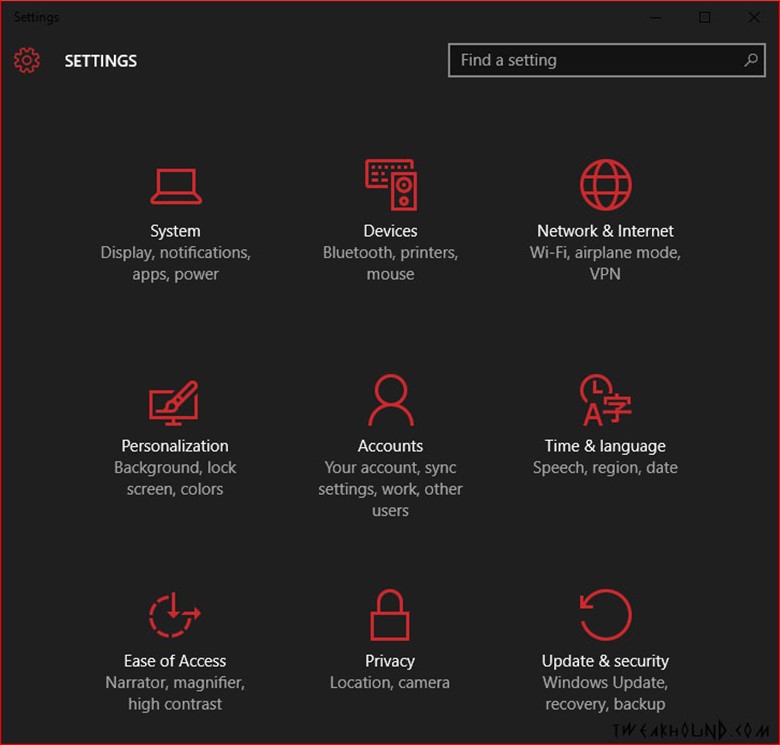Click the Ease of Access dashed clock icon

click(174, 615)
